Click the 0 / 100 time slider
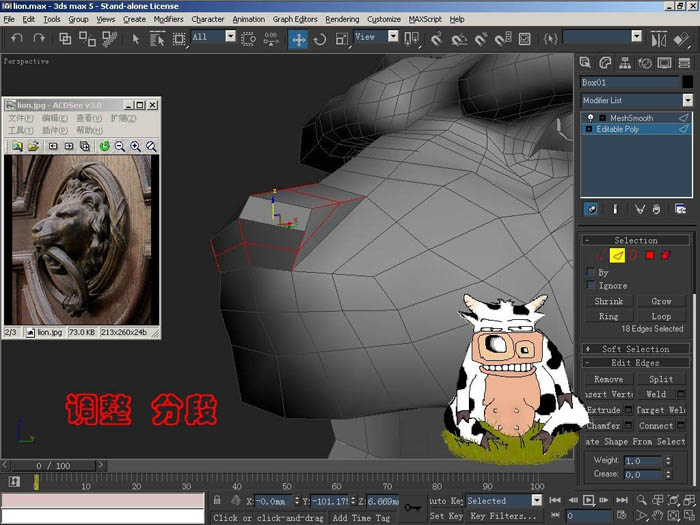 53,466
